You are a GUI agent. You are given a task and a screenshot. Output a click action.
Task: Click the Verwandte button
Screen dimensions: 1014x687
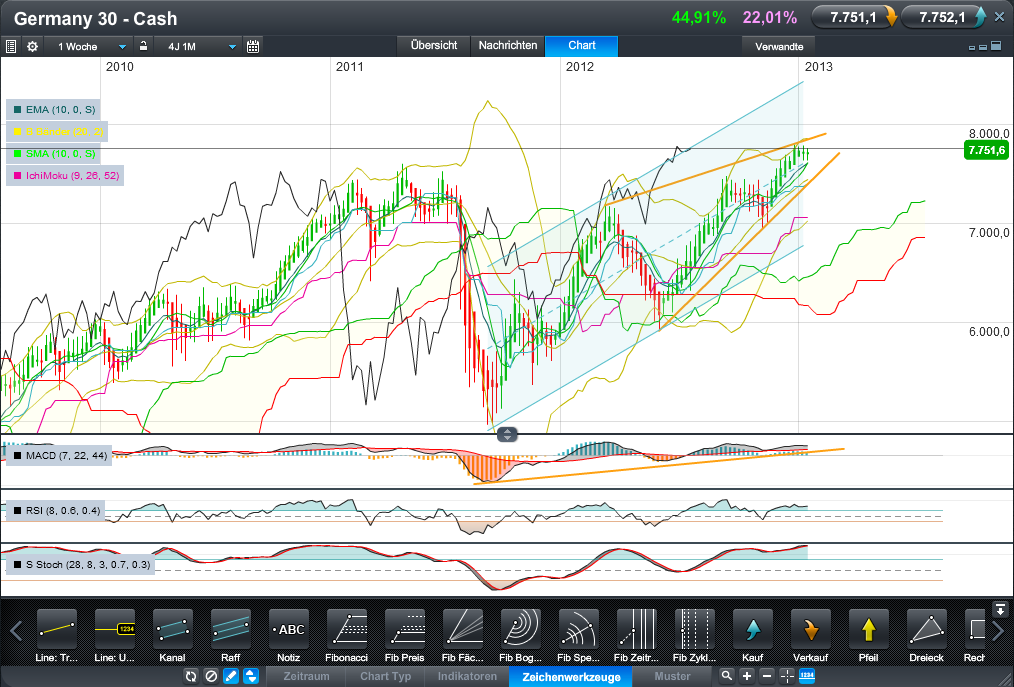click(779, 46)
